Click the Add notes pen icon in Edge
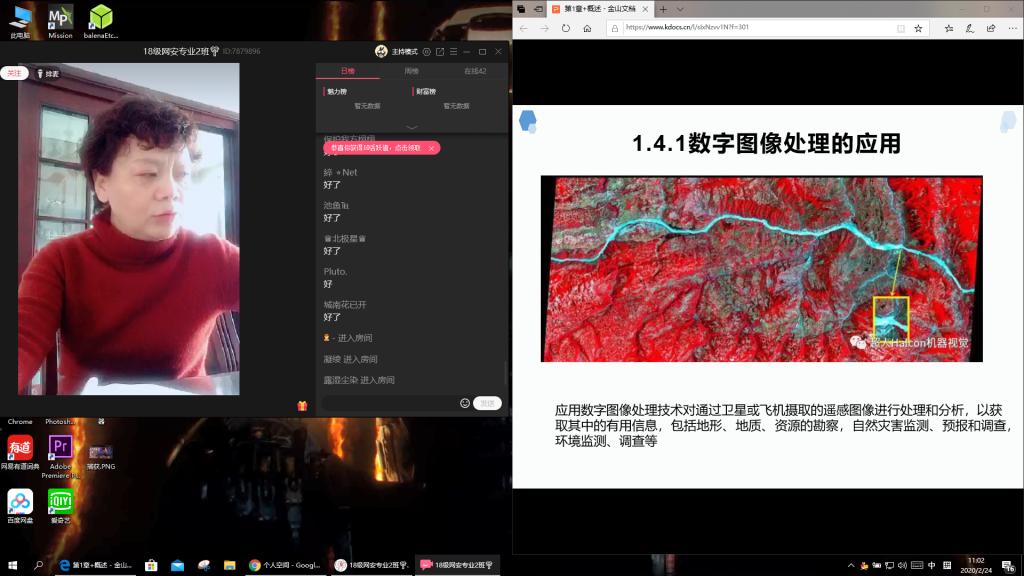This screenshot has height=576, width=1024. tap(970, 28)
